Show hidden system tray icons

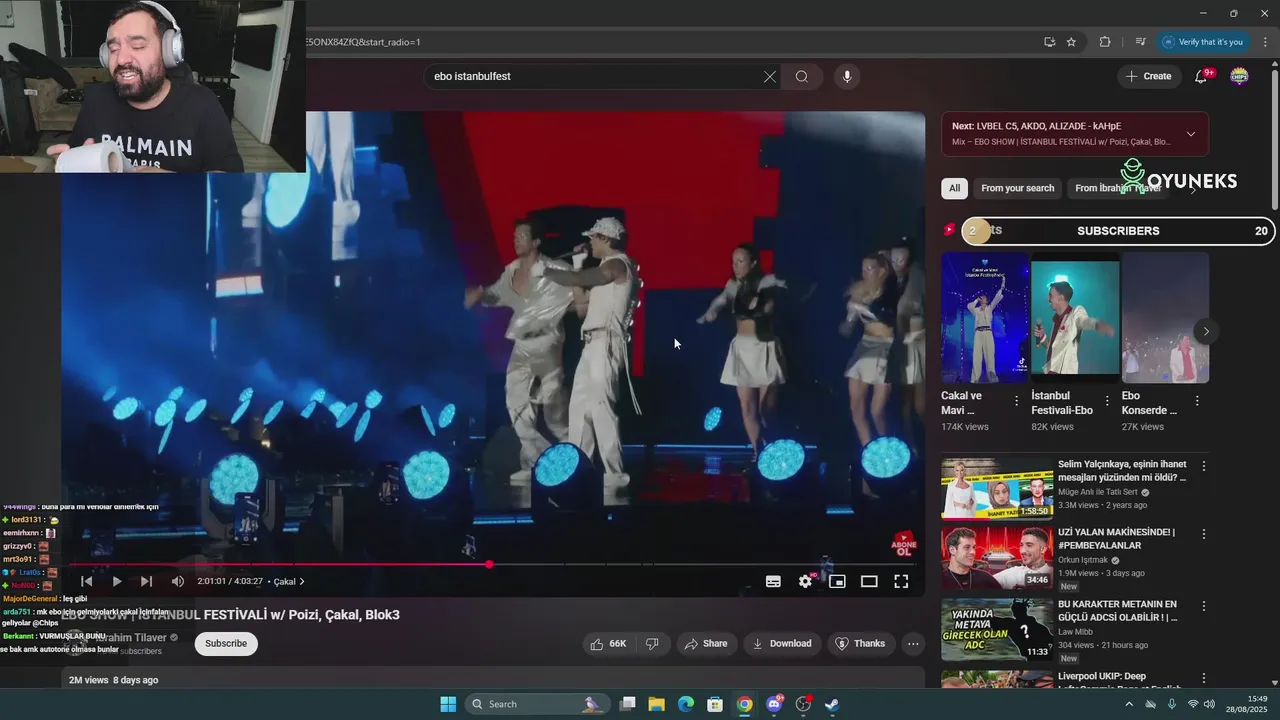click(1129, 704)
